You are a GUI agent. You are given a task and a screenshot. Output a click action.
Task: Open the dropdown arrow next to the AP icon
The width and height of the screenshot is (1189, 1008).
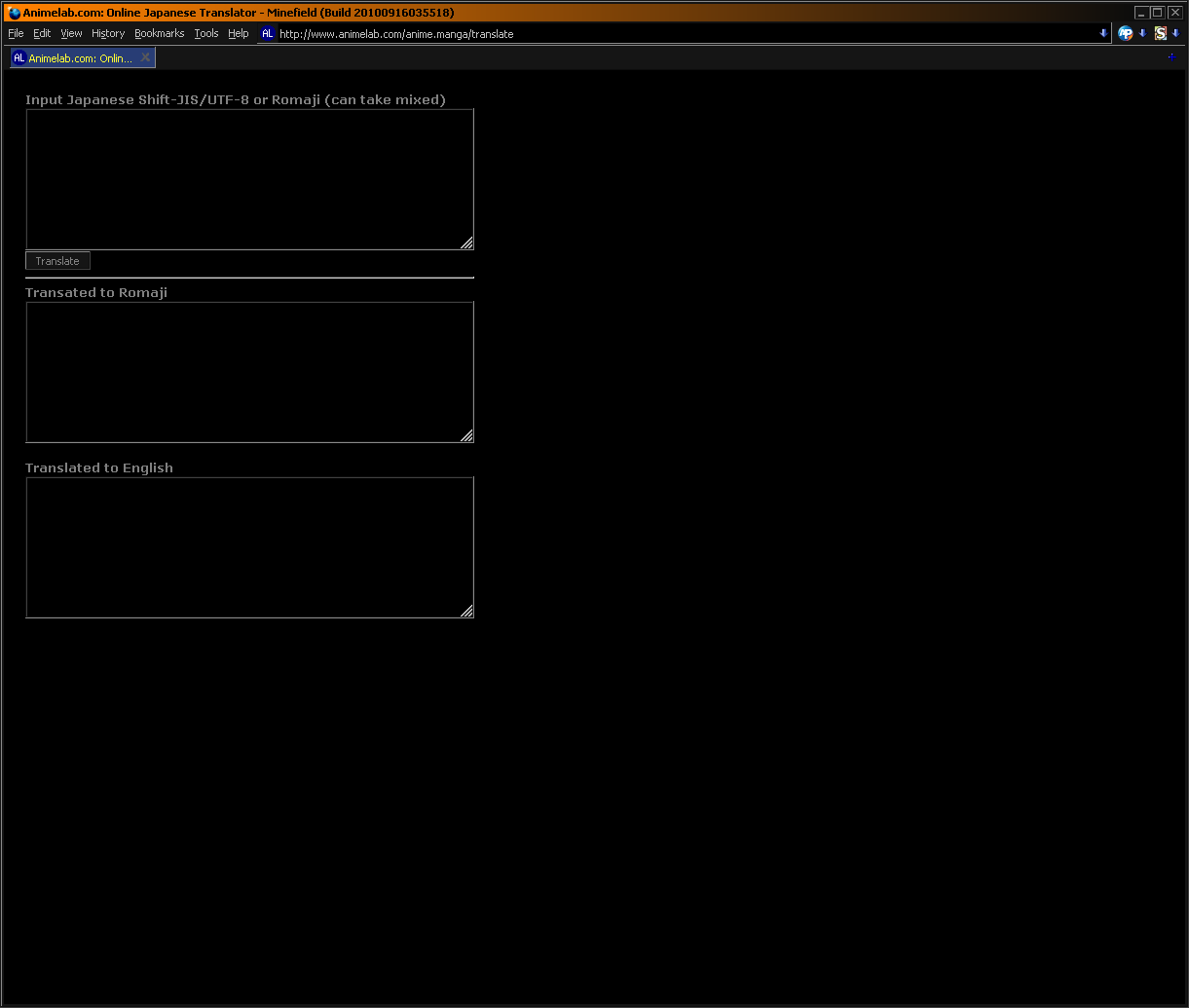click(x=1142, y=33)
